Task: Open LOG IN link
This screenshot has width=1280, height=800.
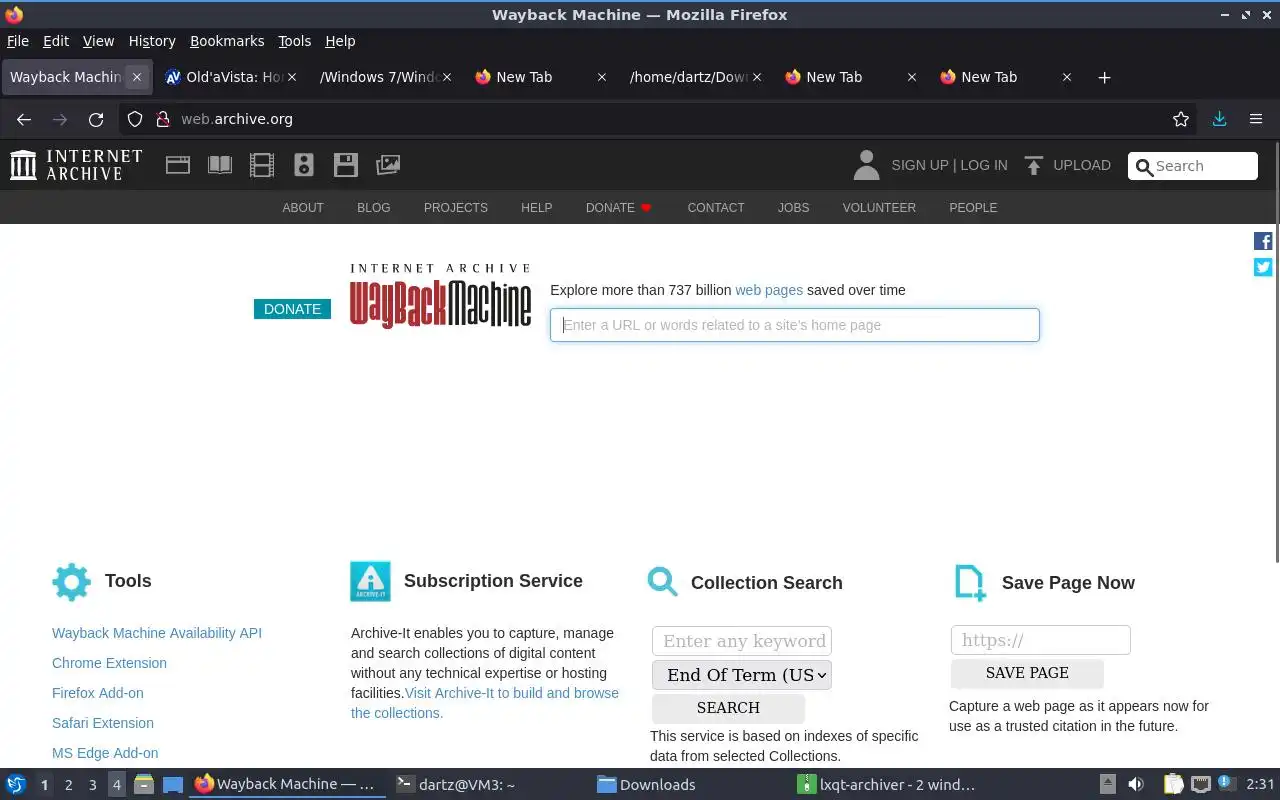Action: [x=984, y=165]
